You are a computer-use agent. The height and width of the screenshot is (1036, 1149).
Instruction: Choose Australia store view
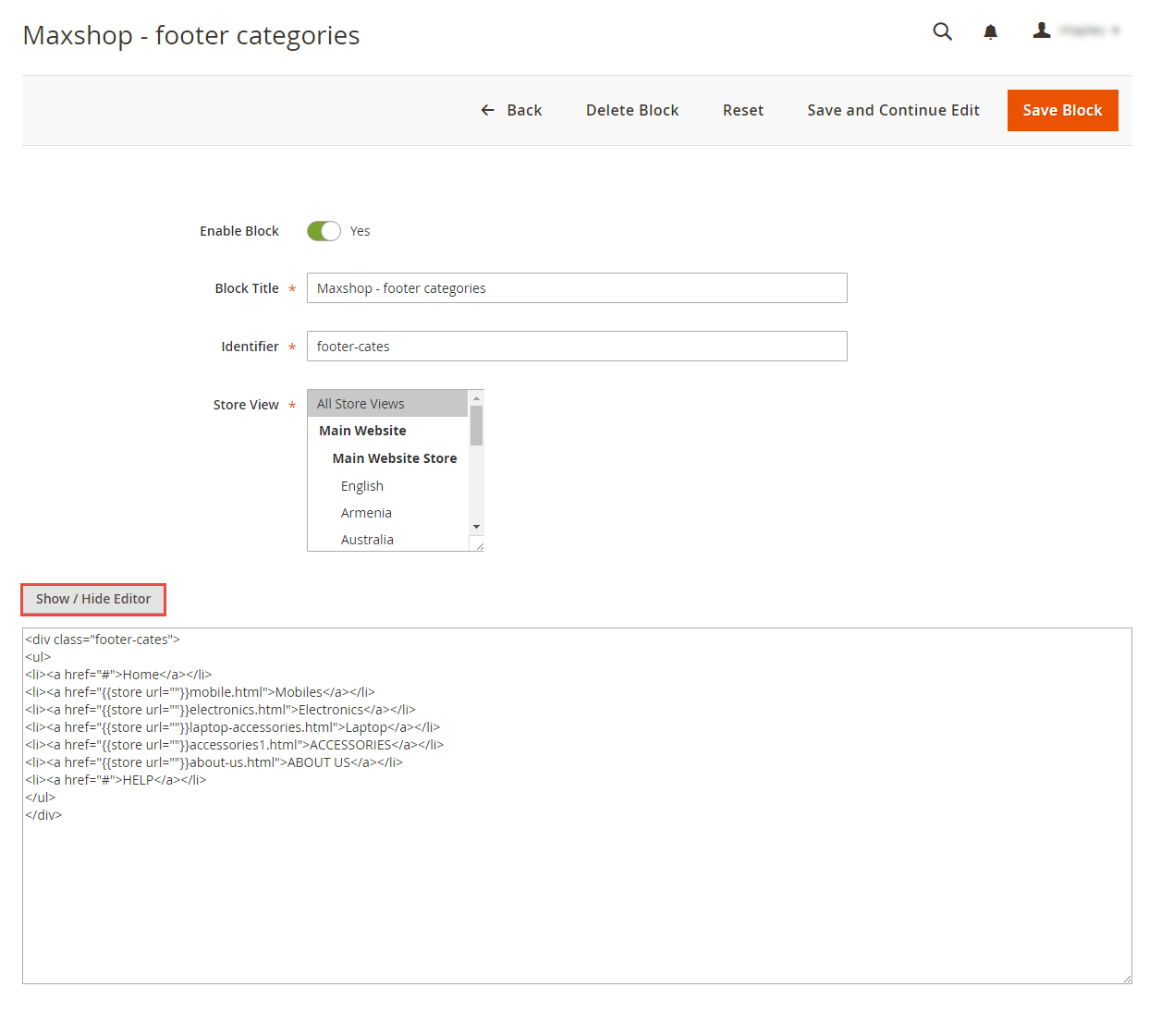367,540
